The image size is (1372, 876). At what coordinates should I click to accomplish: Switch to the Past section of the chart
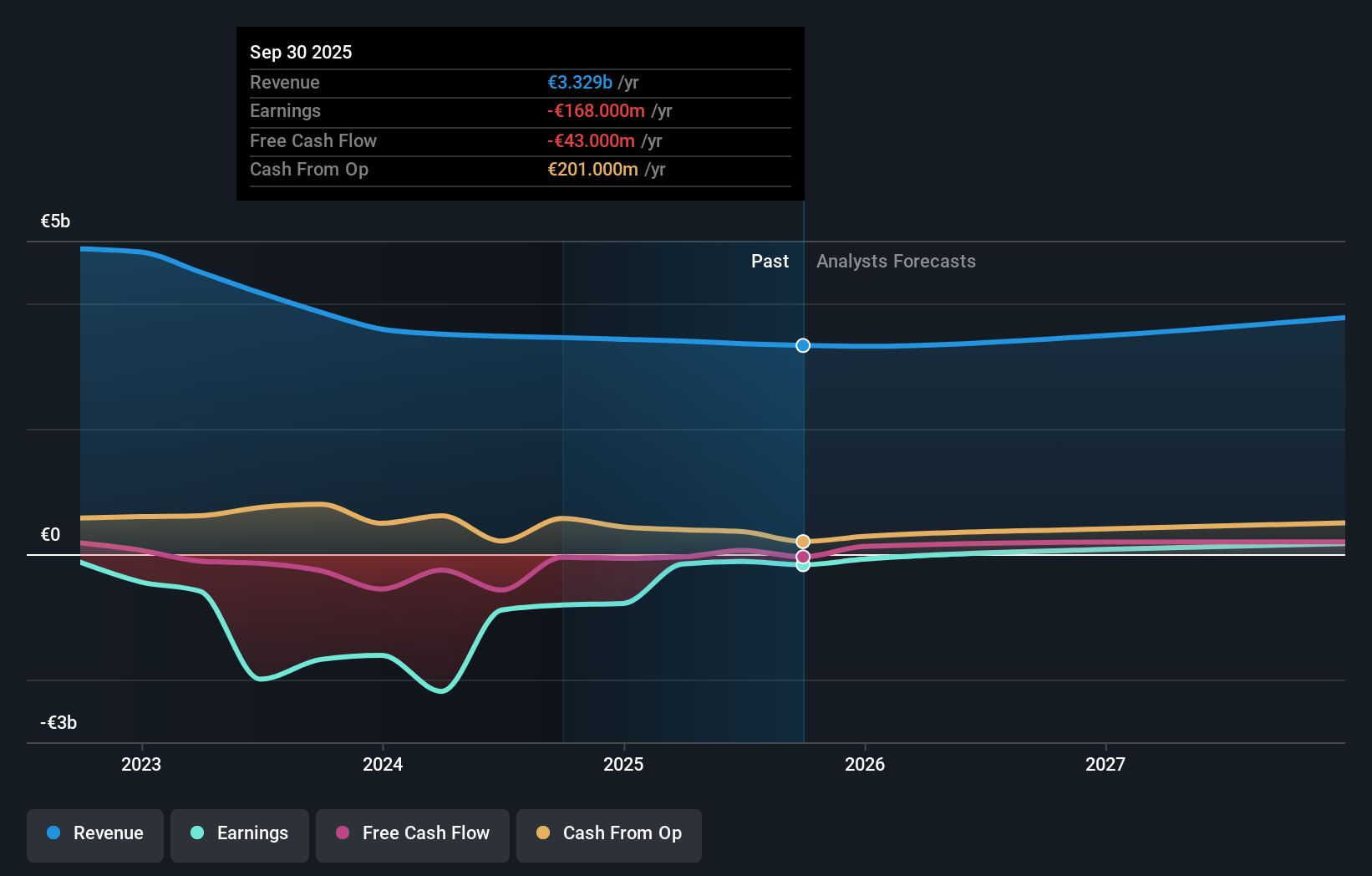click(770, 261)
